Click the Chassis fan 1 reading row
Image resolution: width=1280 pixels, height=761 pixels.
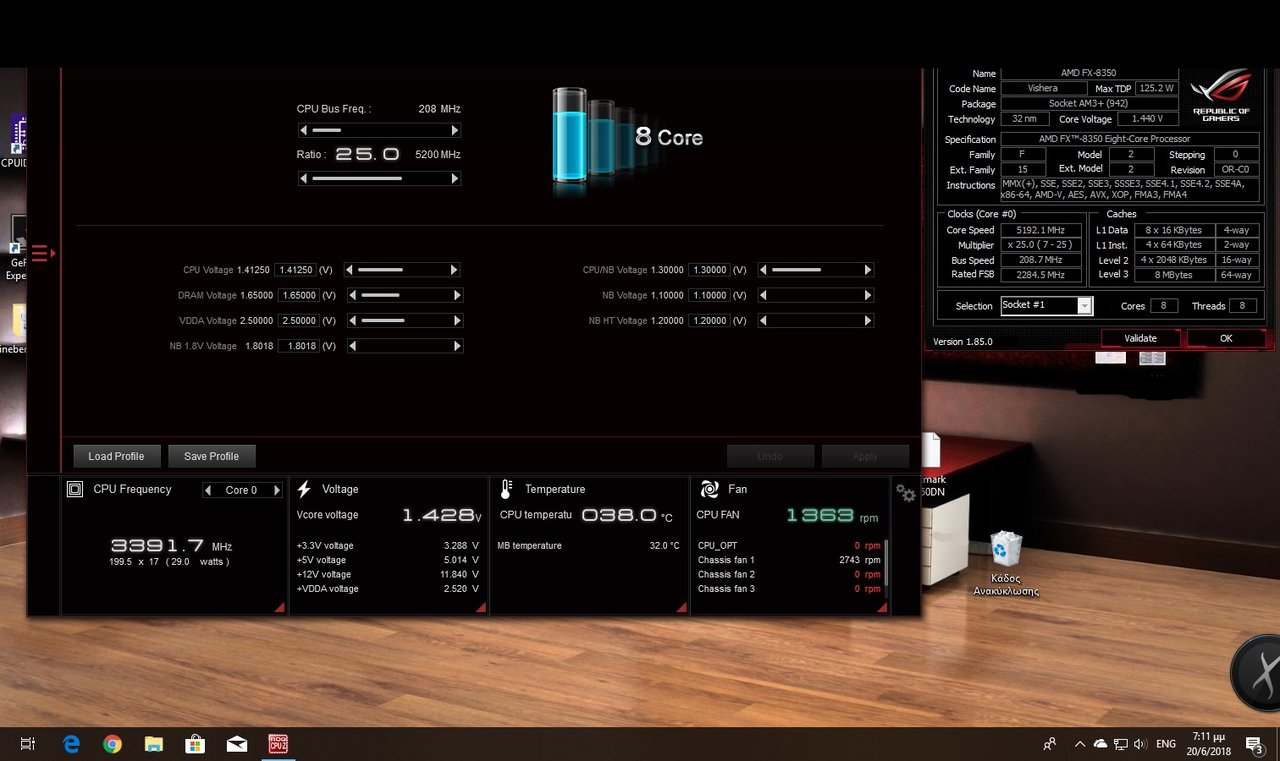789,560
